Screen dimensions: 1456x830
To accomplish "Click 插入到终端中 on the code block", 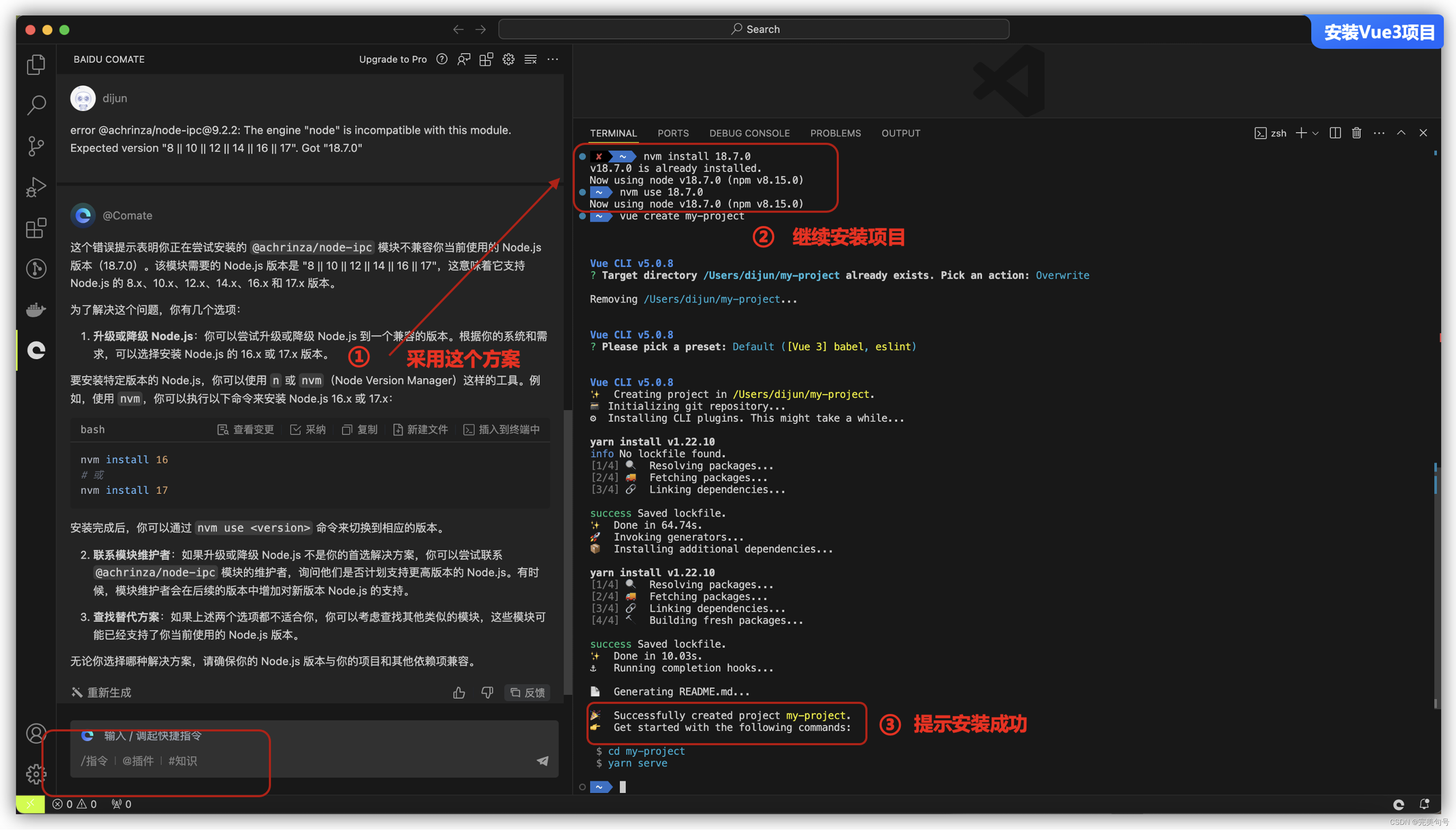I will (501, 429).
